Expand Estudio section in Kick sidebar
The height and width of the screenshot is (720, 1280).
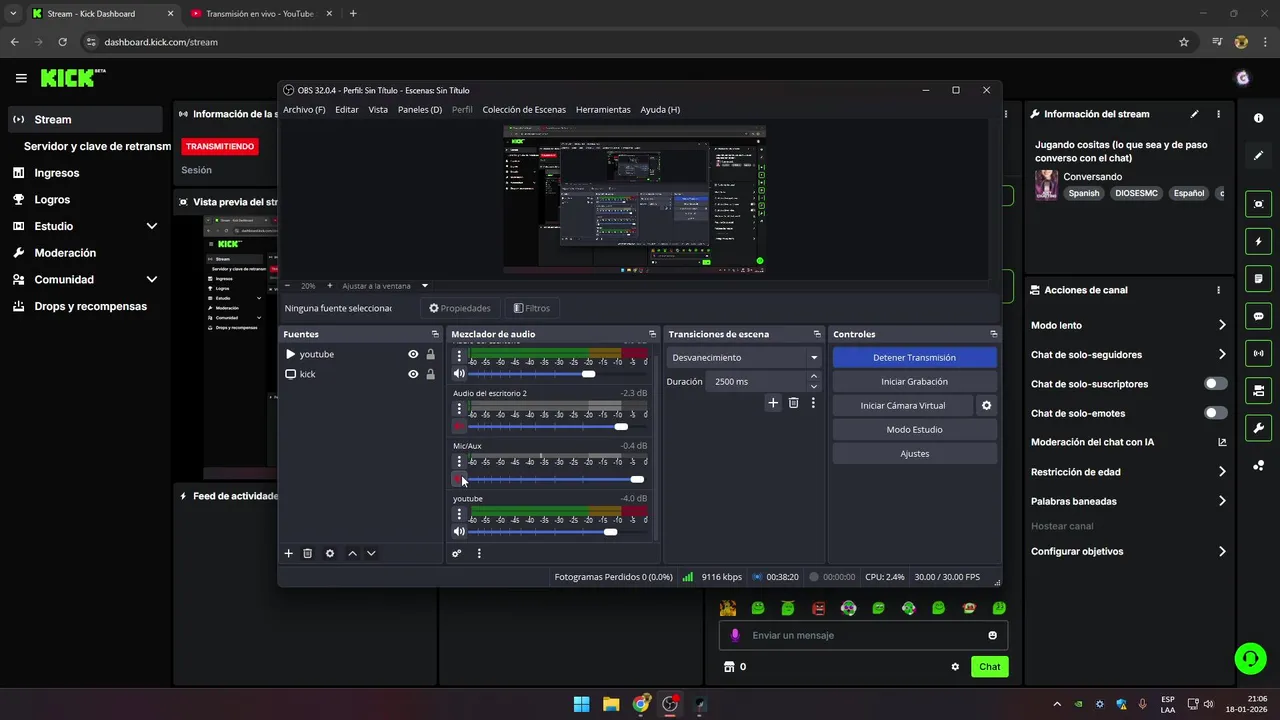(152, 226)
